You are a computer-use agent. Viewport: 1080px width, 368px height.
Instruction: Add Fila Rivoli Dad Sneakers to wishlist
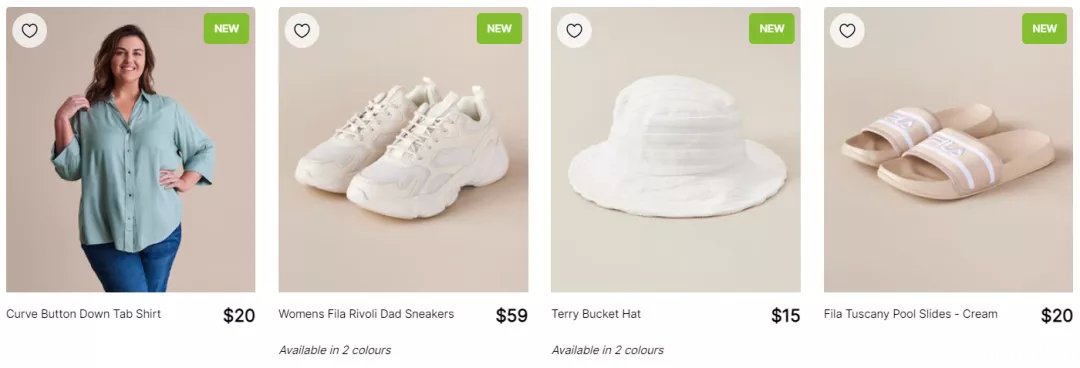point(302,30)
